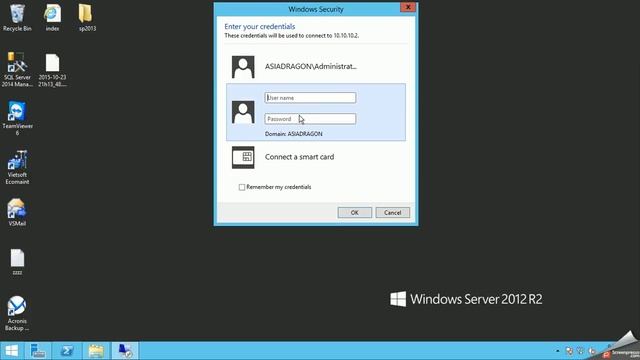This screenshot has width=640, height=360.
Task: Launch SQL Server 2014 Management shortcut
Action: click(x=17, y=69)
